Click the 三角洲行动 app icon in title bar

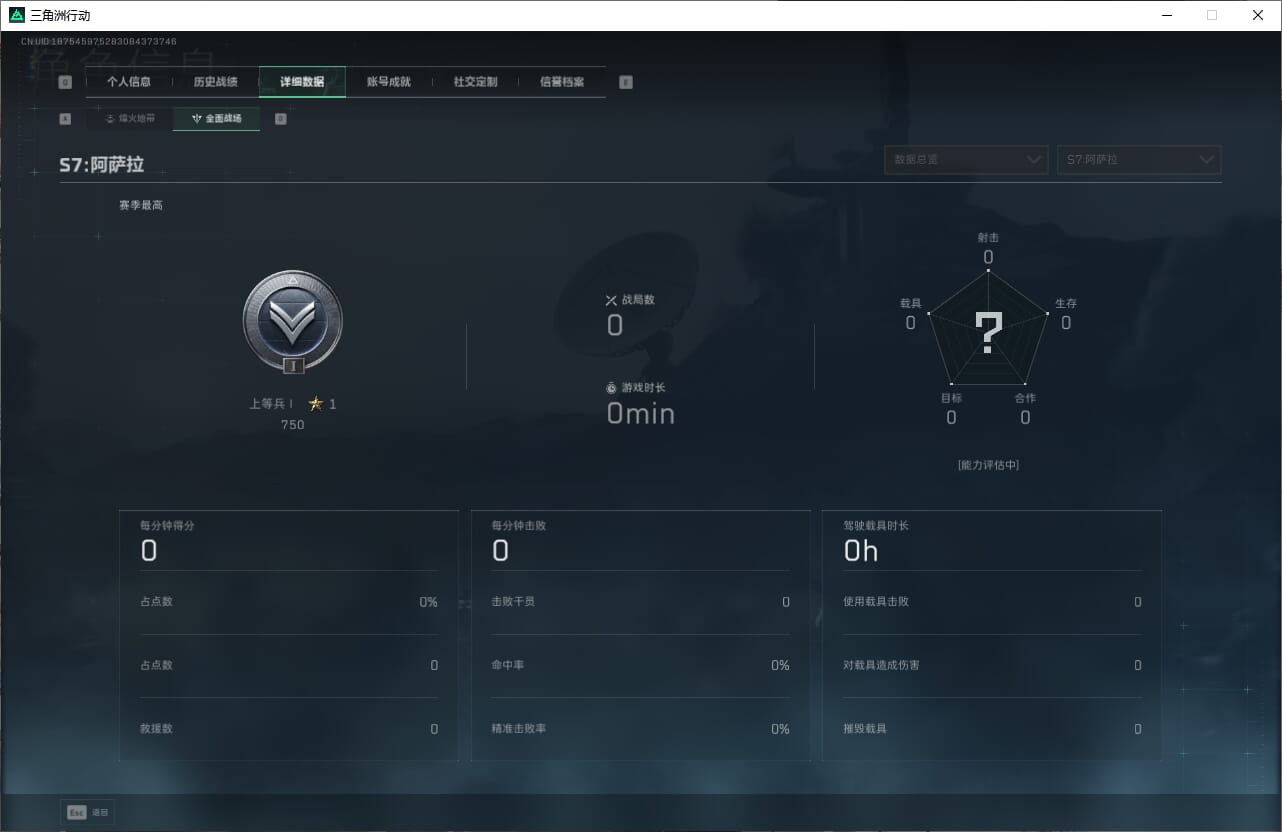[17, 15]
